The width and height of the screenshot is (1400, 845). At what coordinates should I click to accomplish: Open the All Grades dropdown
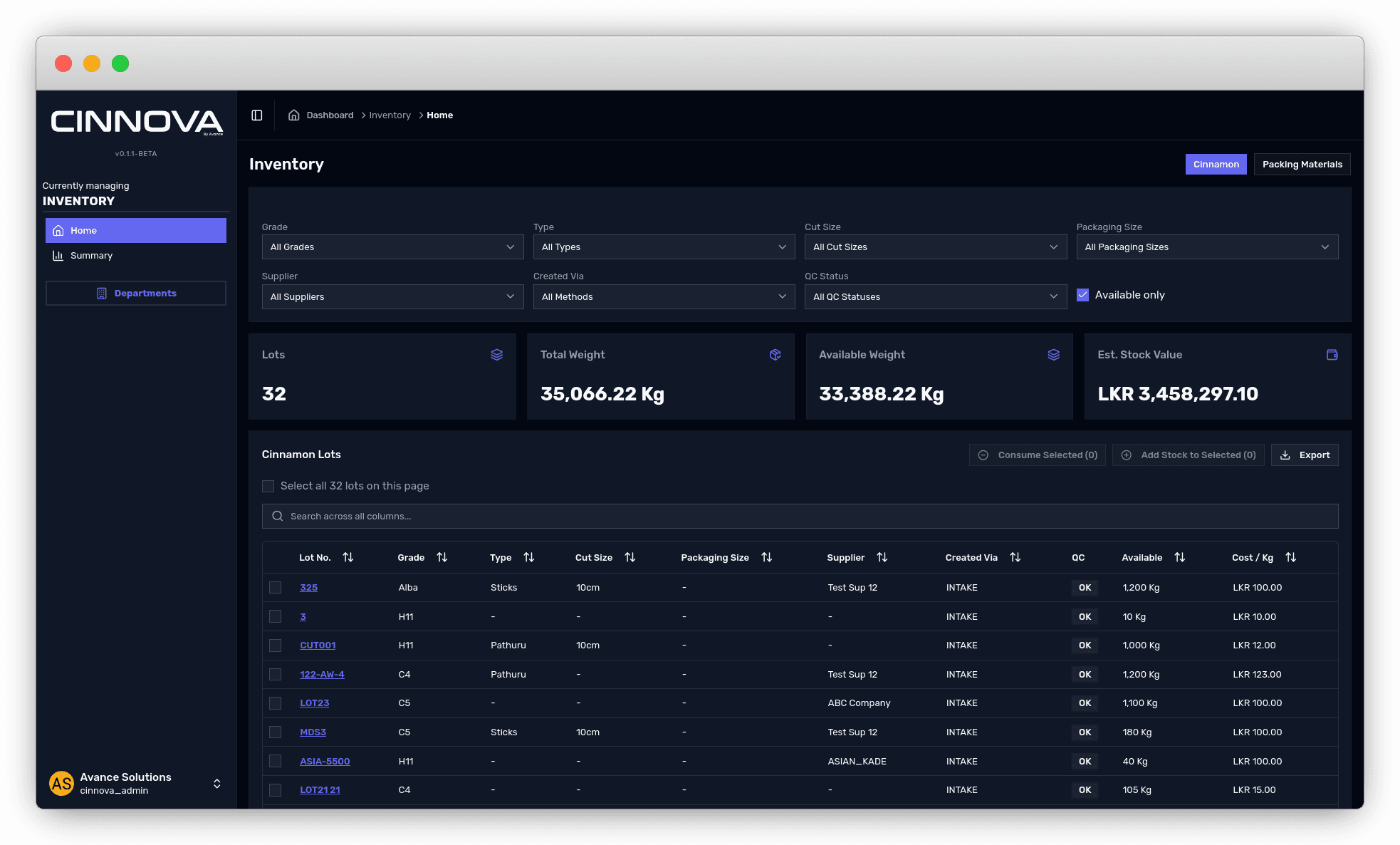coord(392,247)
